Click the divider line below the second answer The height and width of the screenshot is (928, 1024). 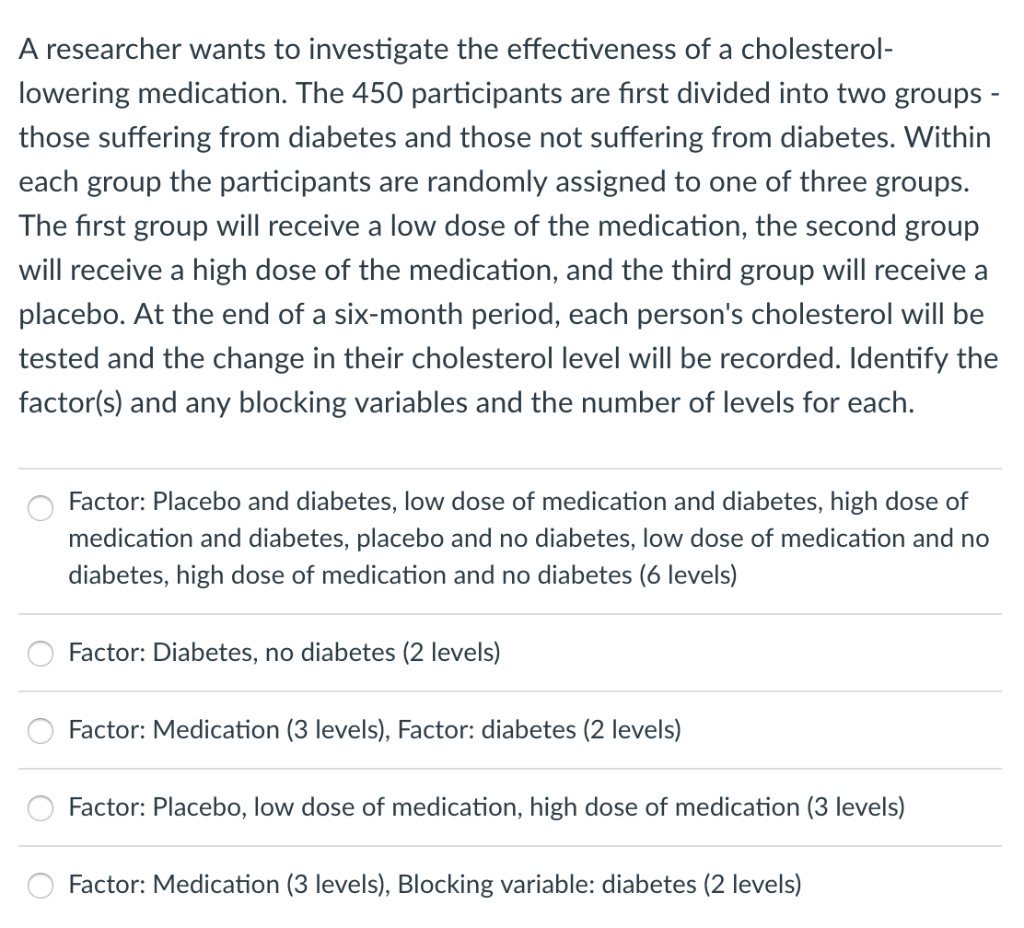point(512,691)
